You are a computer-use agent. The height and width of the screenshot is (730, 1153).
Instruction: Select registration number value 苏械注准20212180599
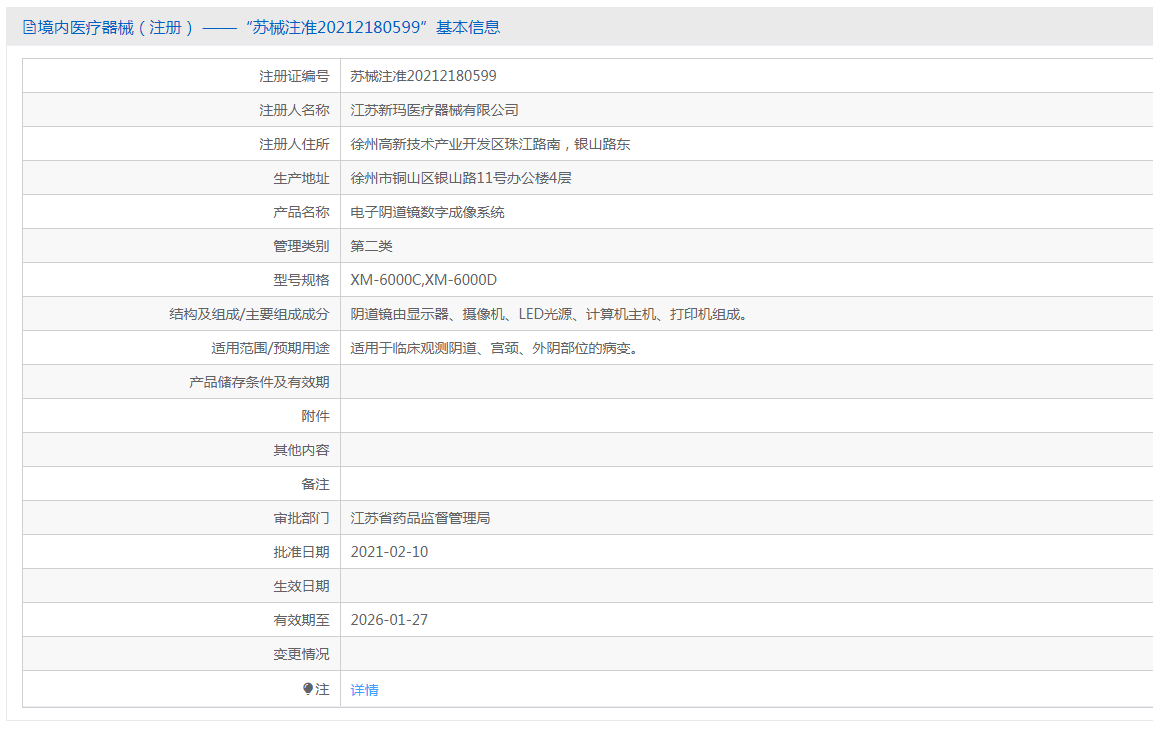coord(423,76)
